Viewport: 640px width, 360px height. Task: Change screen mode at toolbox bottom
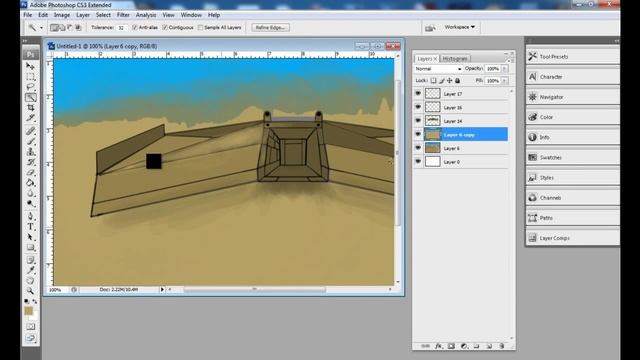click(31, 338)
